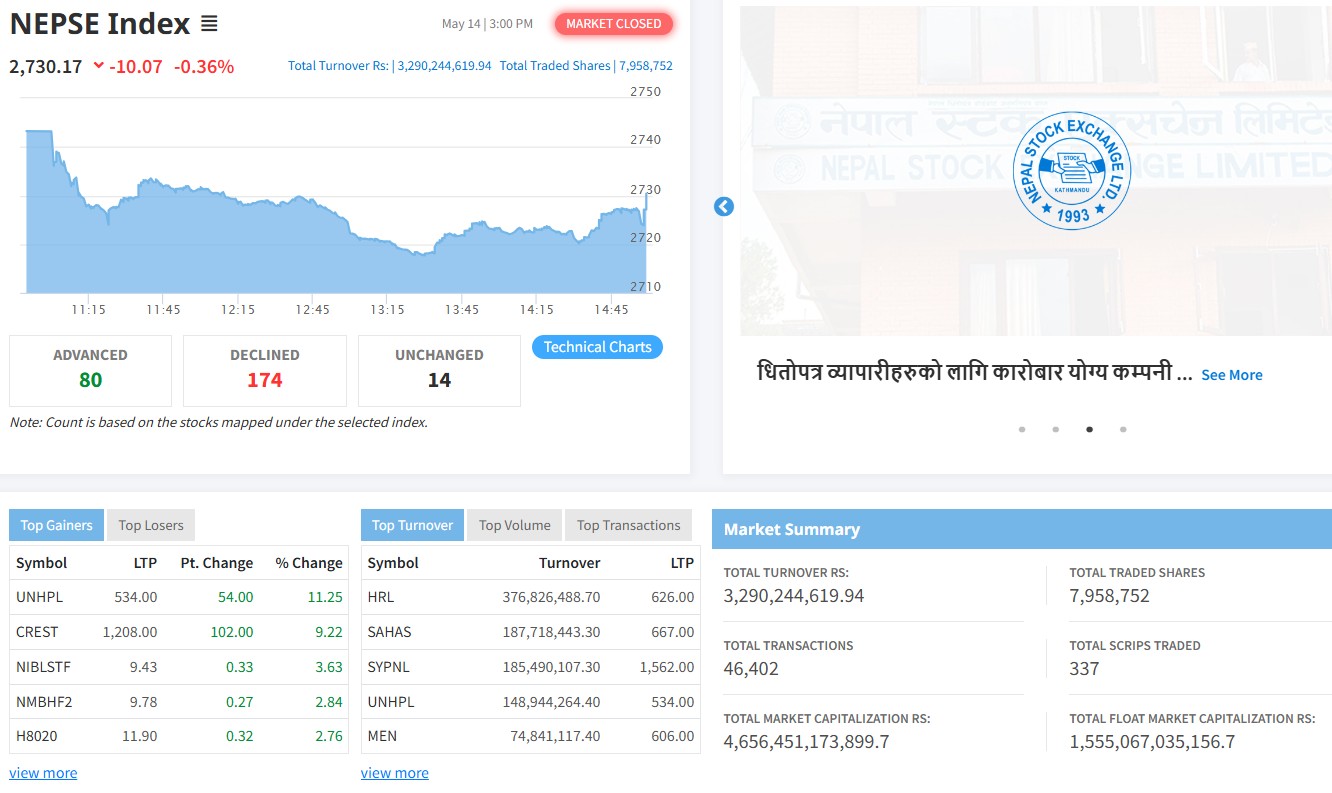Open Technical Charts
Screen dimensions: 1332x793
(597, 347)
